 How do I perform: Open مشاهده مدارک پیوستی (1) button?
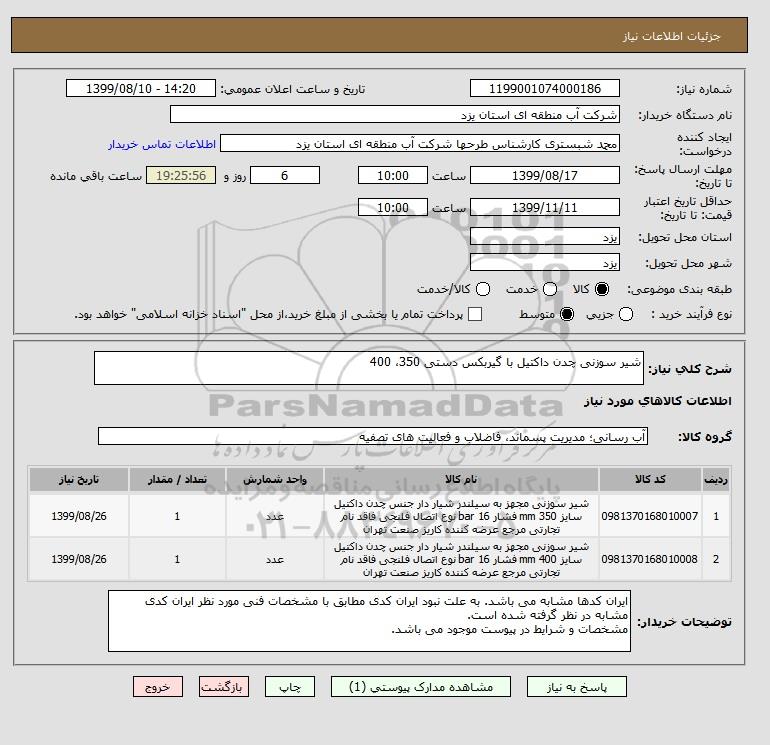(x=421, y=687)
